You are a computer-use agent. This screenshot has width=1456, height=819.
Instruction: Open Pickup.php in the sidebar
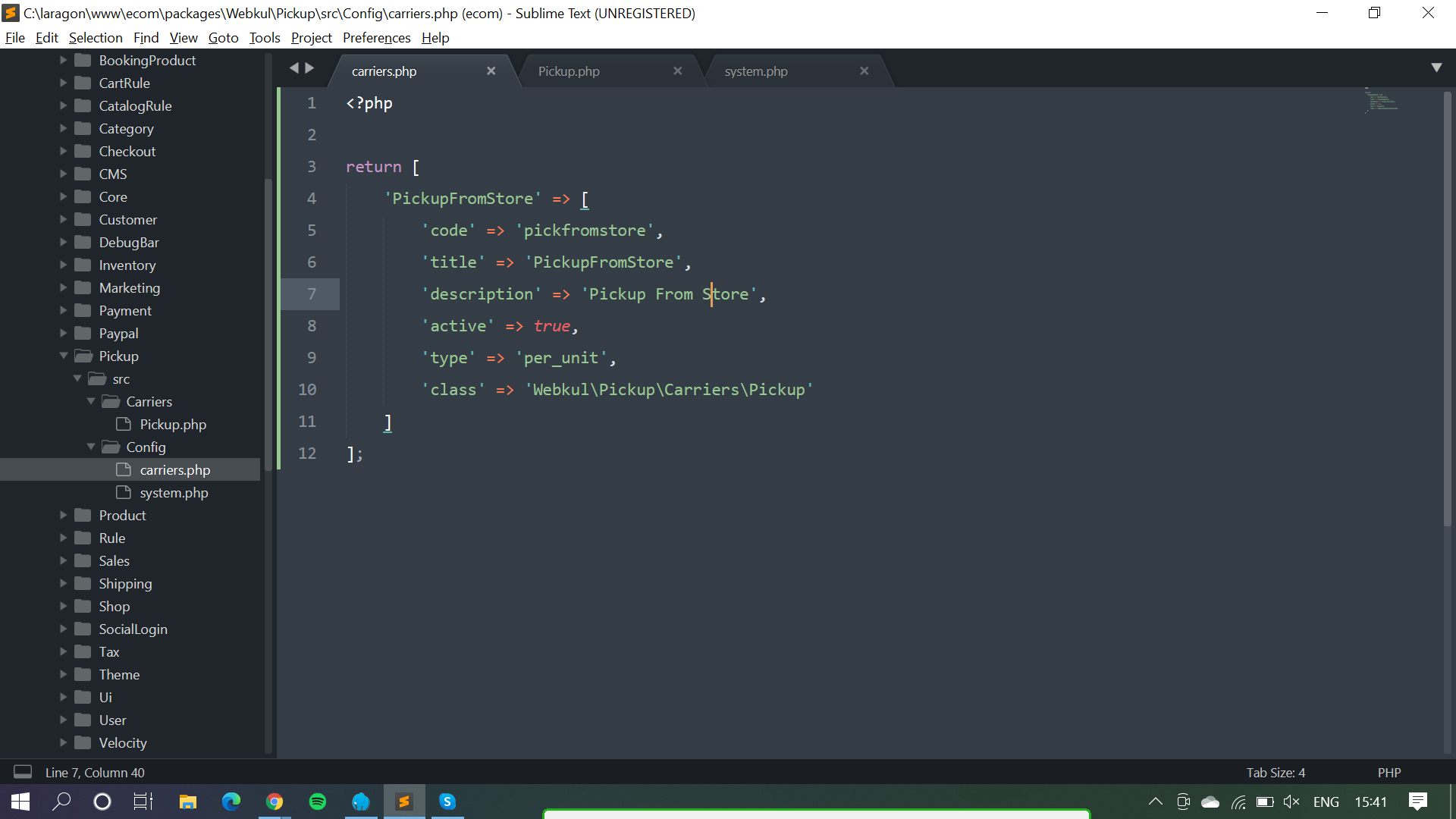[173, 424]
